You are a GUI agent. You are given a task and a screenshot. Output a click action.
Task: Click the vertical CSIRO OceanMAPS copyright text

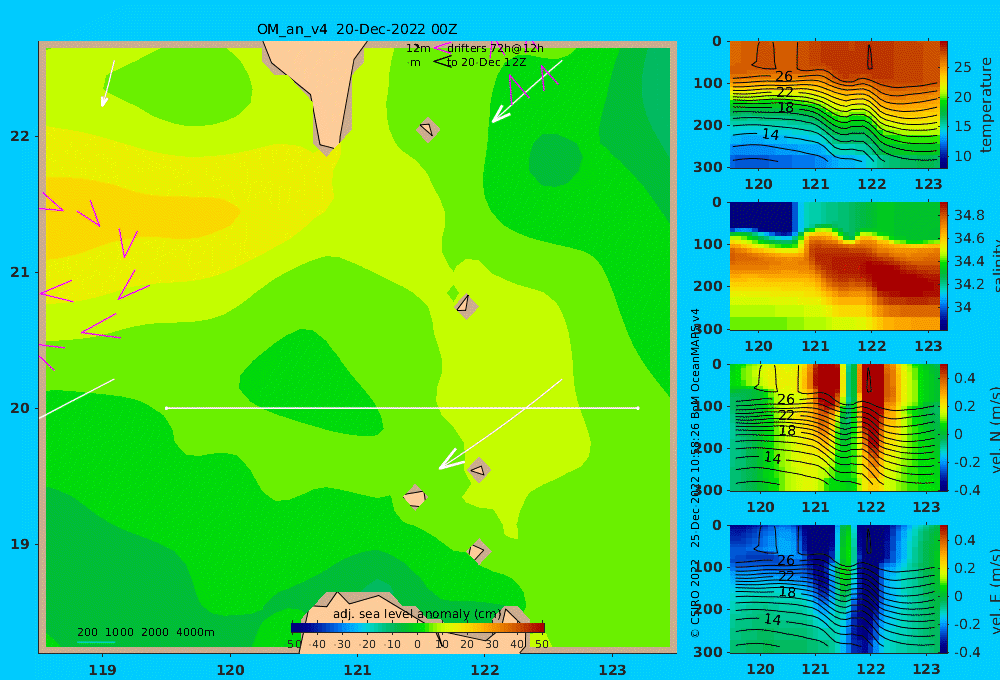pos(695,473)
